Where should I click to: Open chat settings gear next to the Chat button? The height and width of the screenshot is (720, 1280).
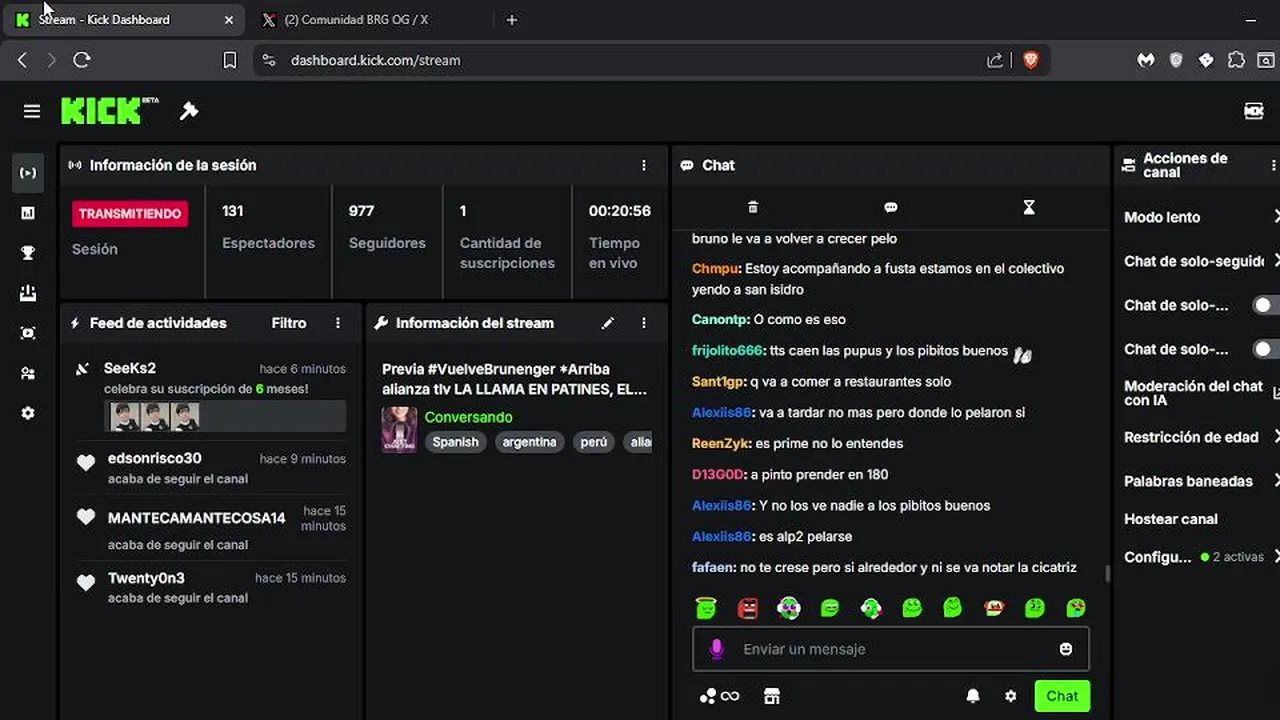pos(1011,696)
